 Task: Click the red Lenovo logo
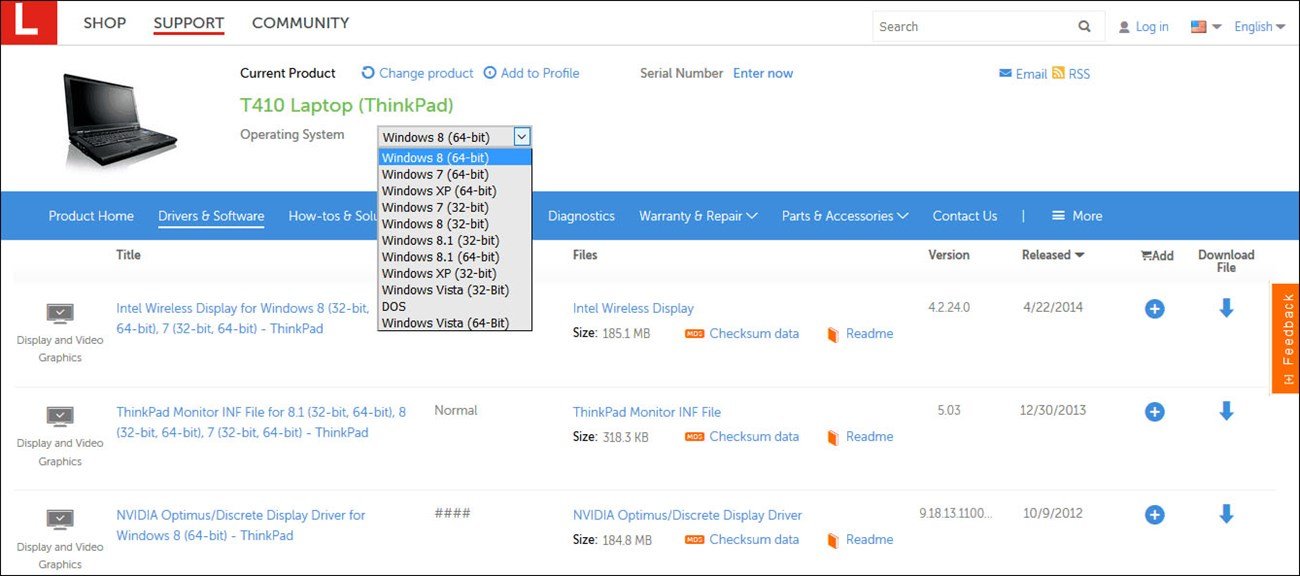(x=29, y=21)
